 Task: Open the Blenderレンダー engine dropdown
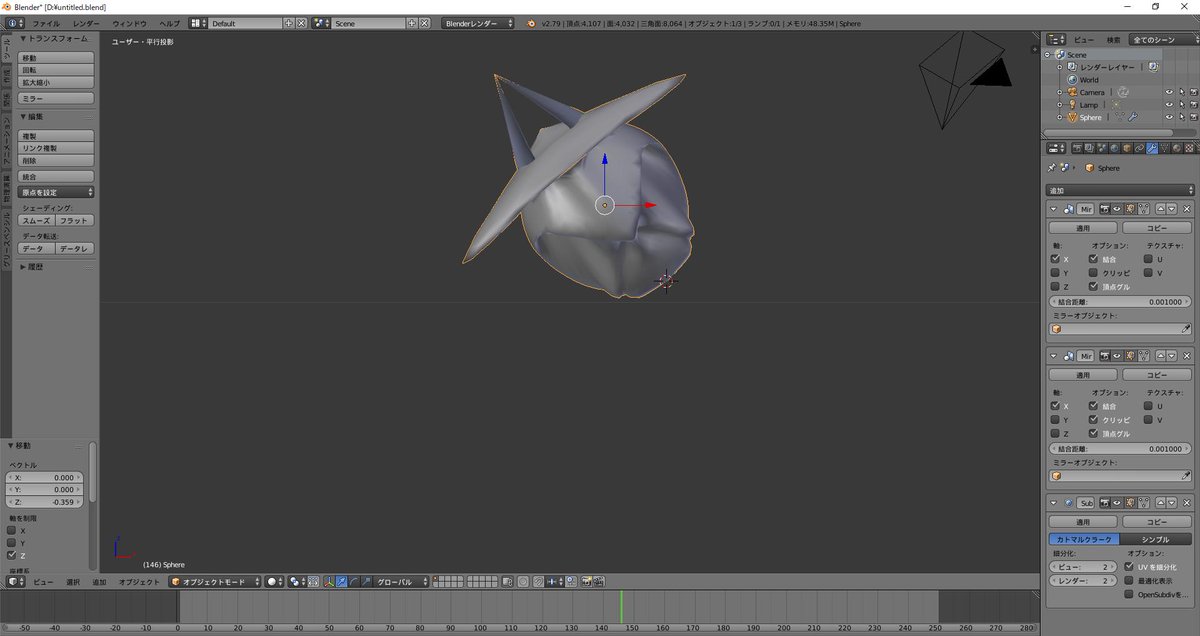(x=478, y=22)
